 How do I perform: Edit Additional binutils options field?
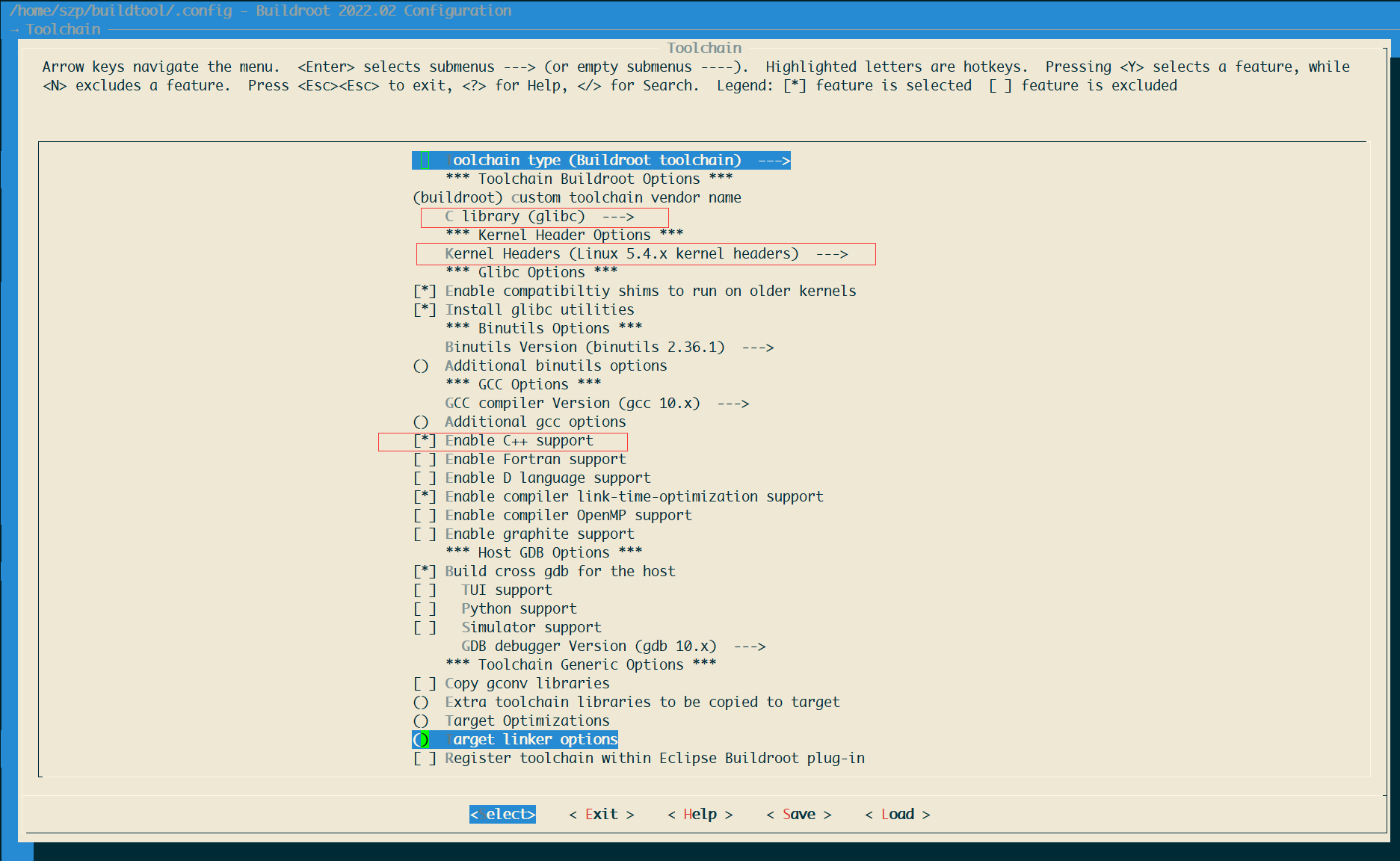tap(540, 365)
